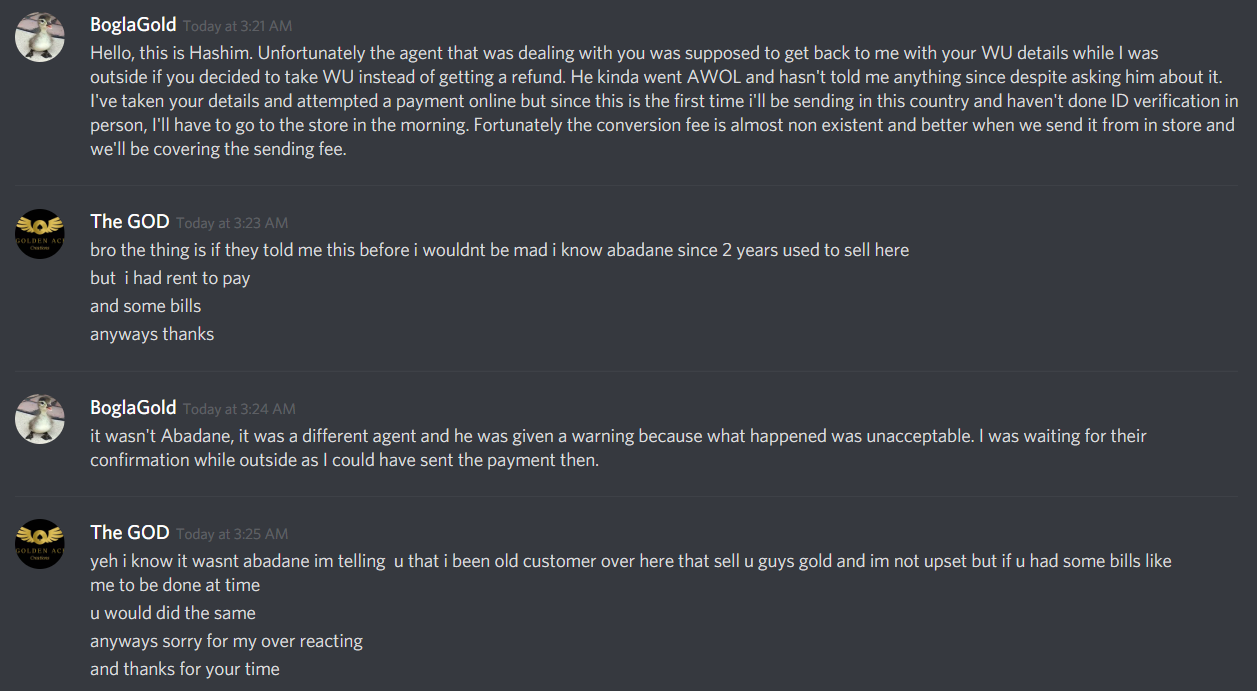Open BoglaGold's avatar beside the 3:24 AM message
Screen dimensions: 1257x691
[x=40, y=420]
